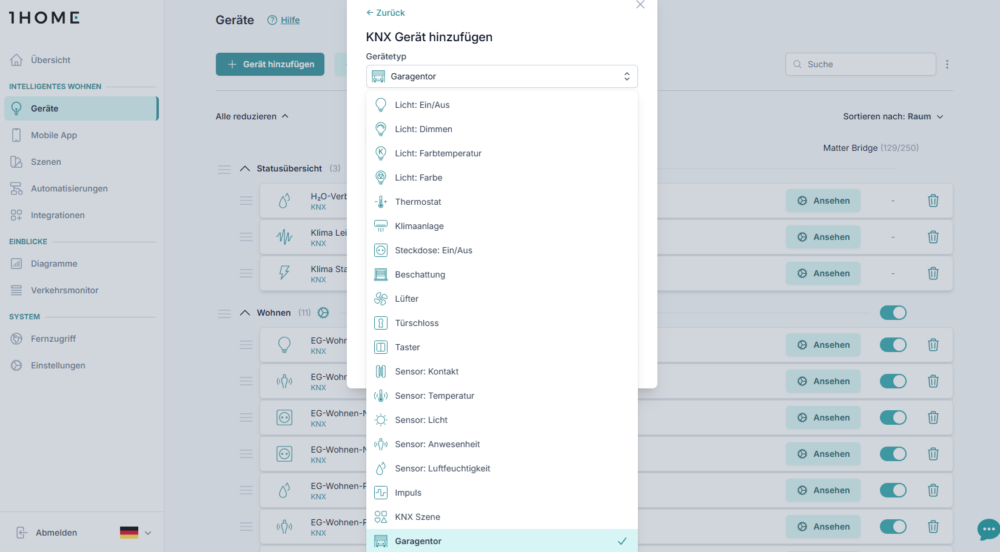1000x552 pixels.
Task: Click the Klima Sta lightning-bolt device icon
Action: click(x=284, y=273)
